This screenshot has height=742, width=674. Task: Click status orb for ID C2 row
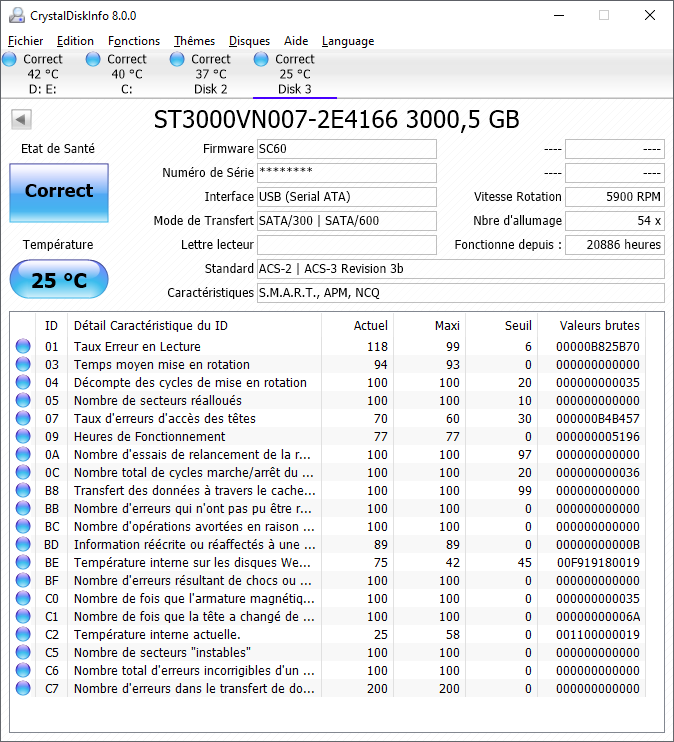click(23, 634)
